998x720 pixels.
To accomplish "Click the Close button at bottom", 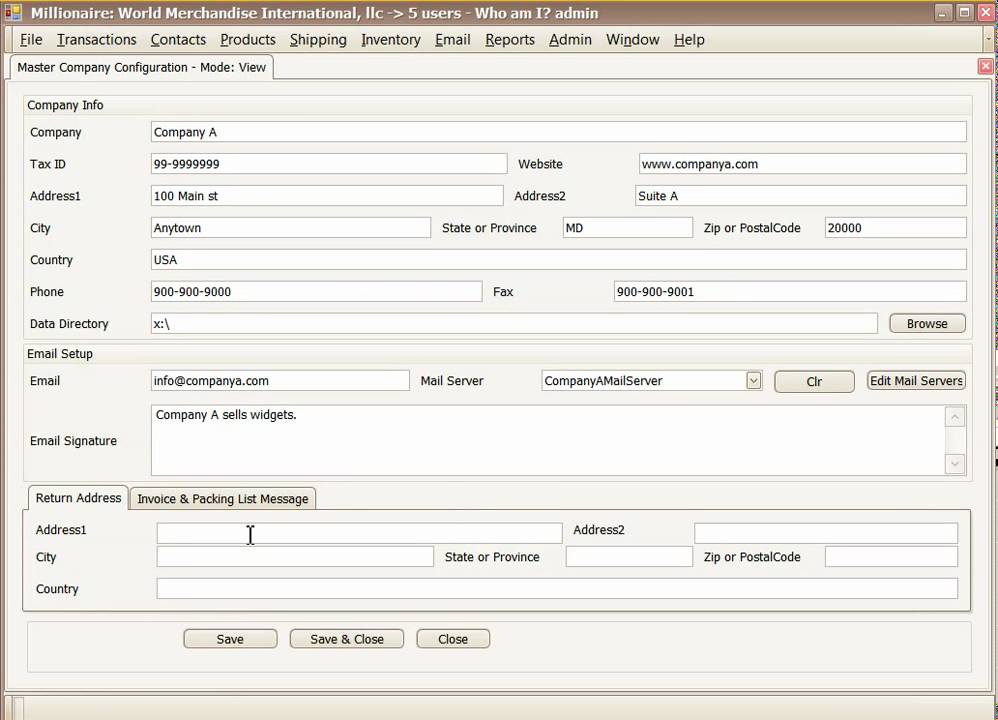I will 453,639.
